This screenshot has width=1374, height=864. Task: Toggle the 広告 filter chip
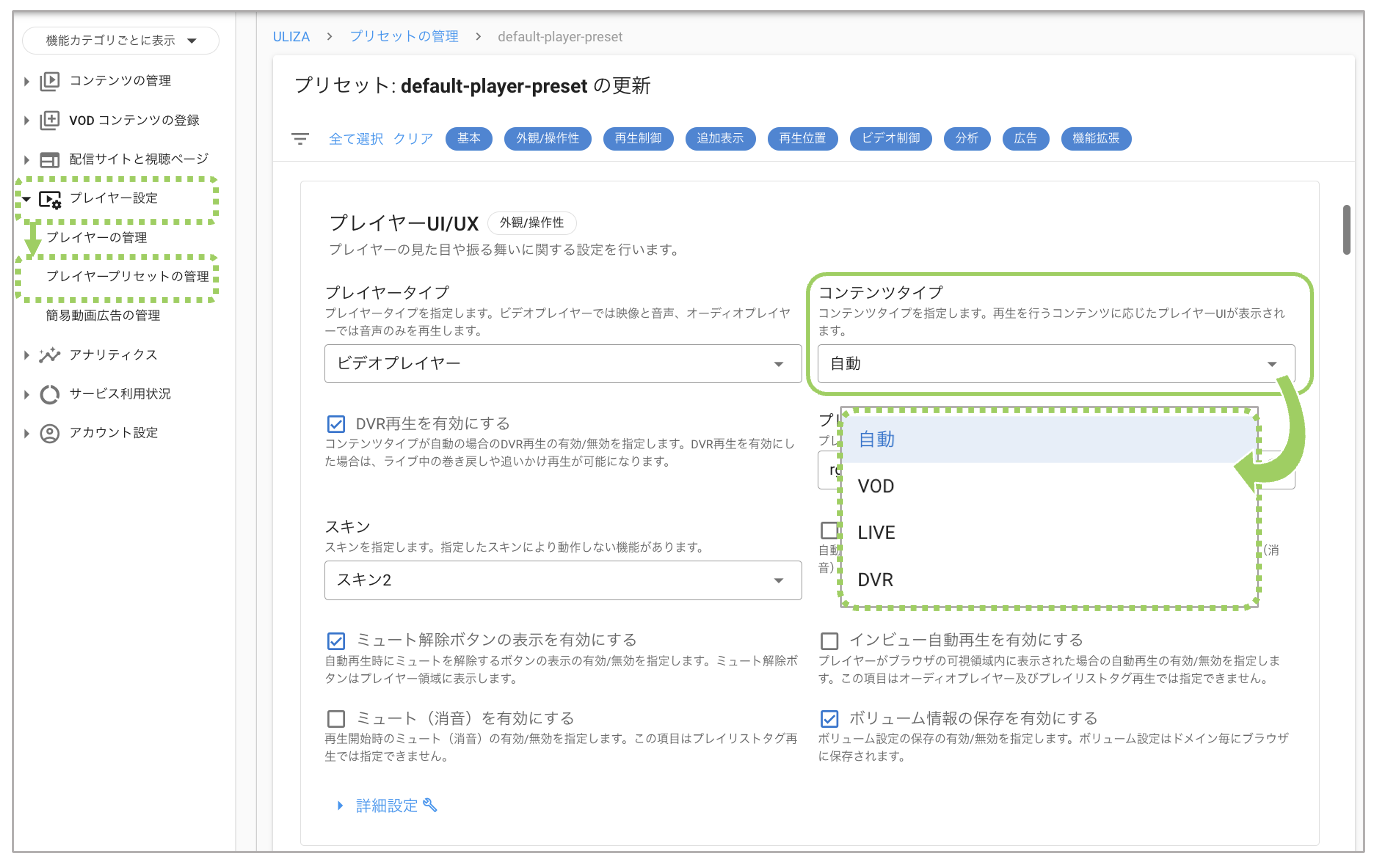click(1026, 139)
